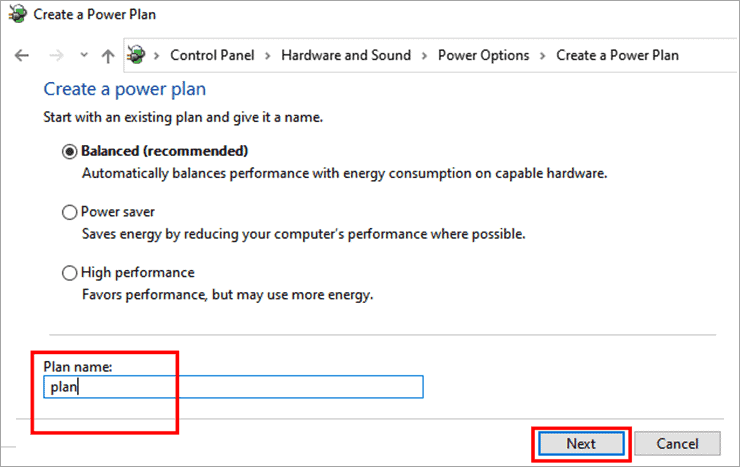The height and width of the screenshot is (467, 740).
Task: Click the Create a Power Plan breadcrumb
Action: pyautogui.click(x=618, y=55)
